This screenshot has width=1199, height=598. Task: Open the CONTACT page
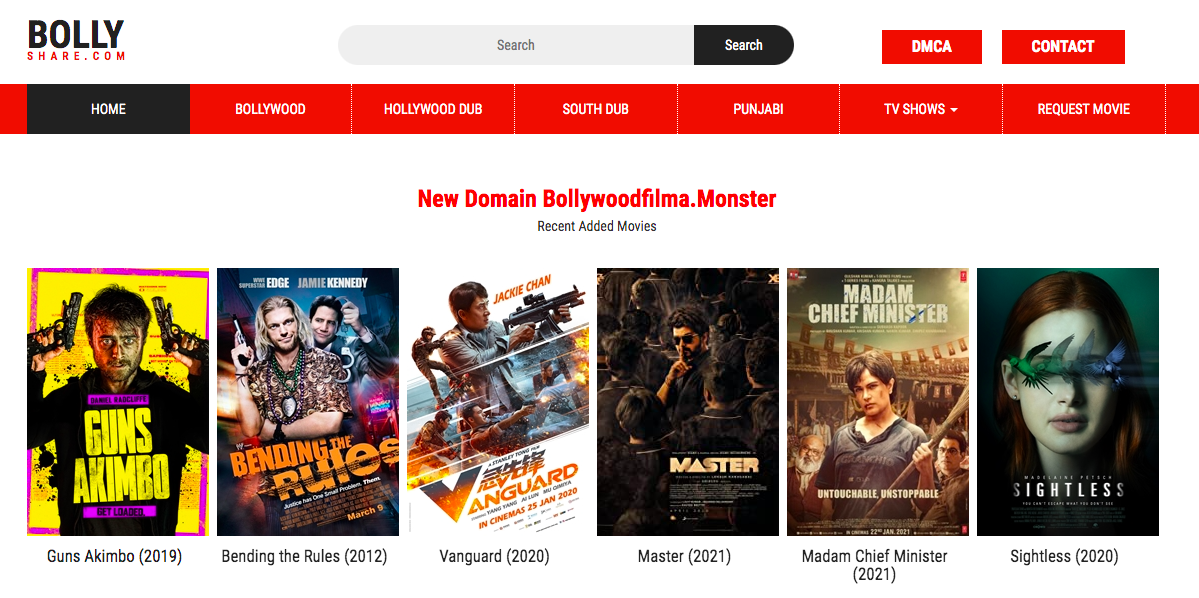[x=1063, y=47]
